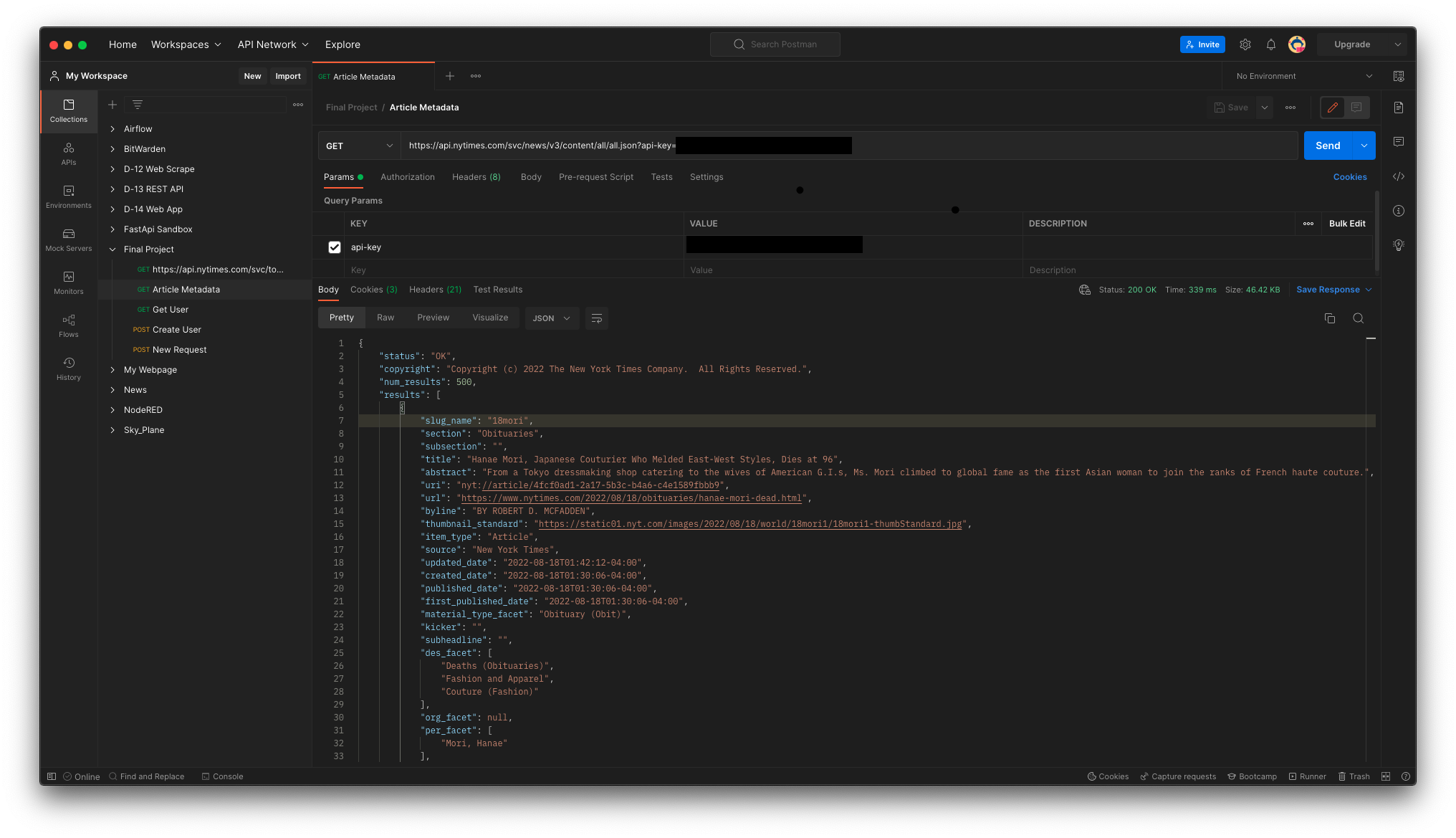This screenshot has width=1456, height=838.
Task: Open the request info icon
Action: (x=1399, y=211)
